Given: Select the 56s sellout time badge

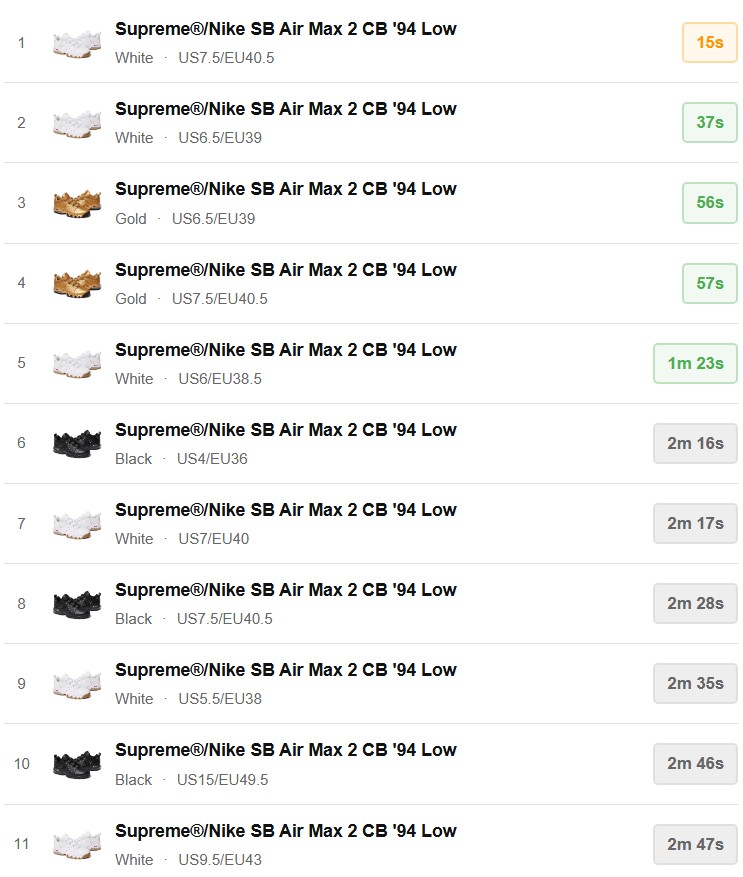Looking at the screenshot, I should pyautogui.click(x=709, y=203).
